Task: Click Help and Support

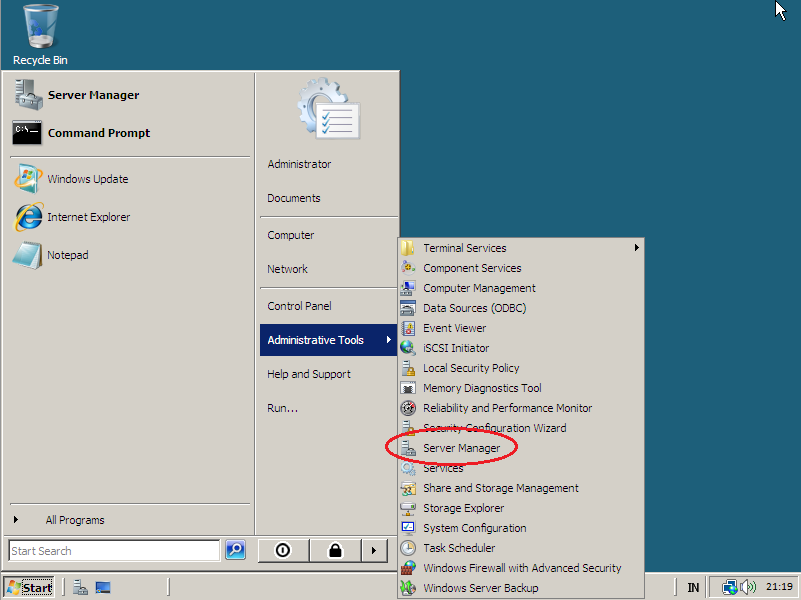Action: (308, 373)
